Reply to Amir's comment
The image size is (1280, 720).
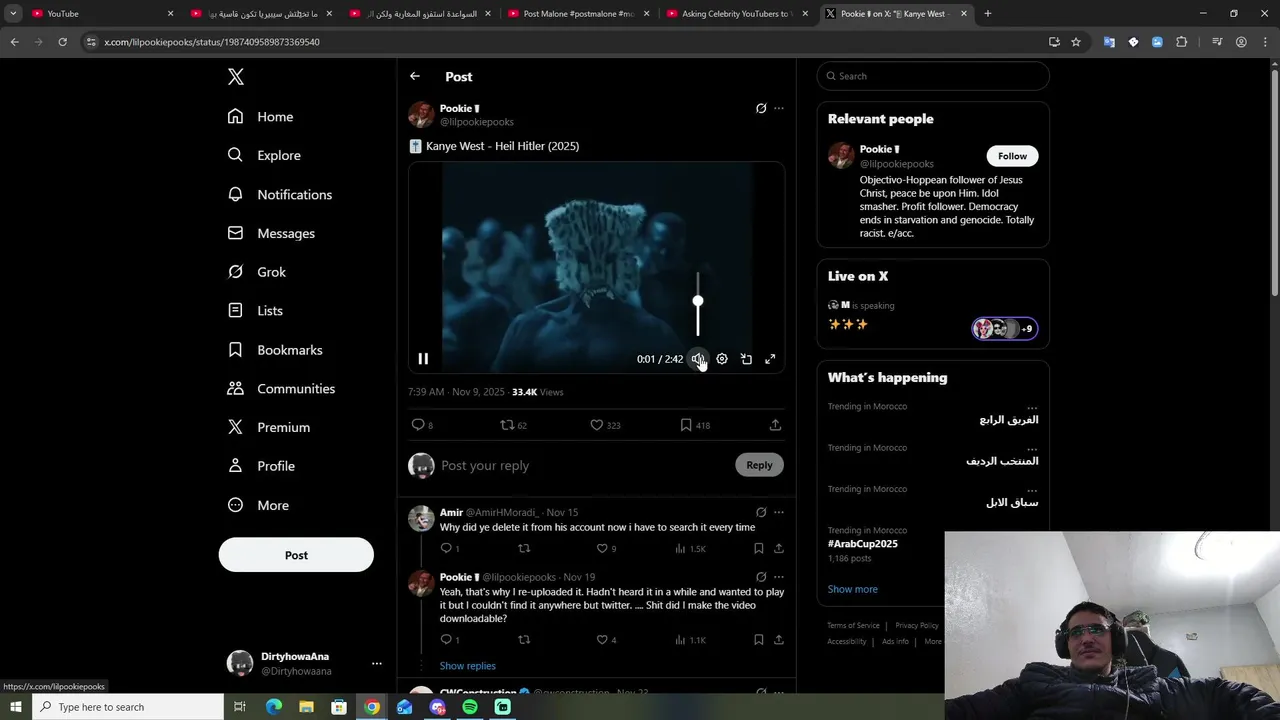[x=450, y=548]
